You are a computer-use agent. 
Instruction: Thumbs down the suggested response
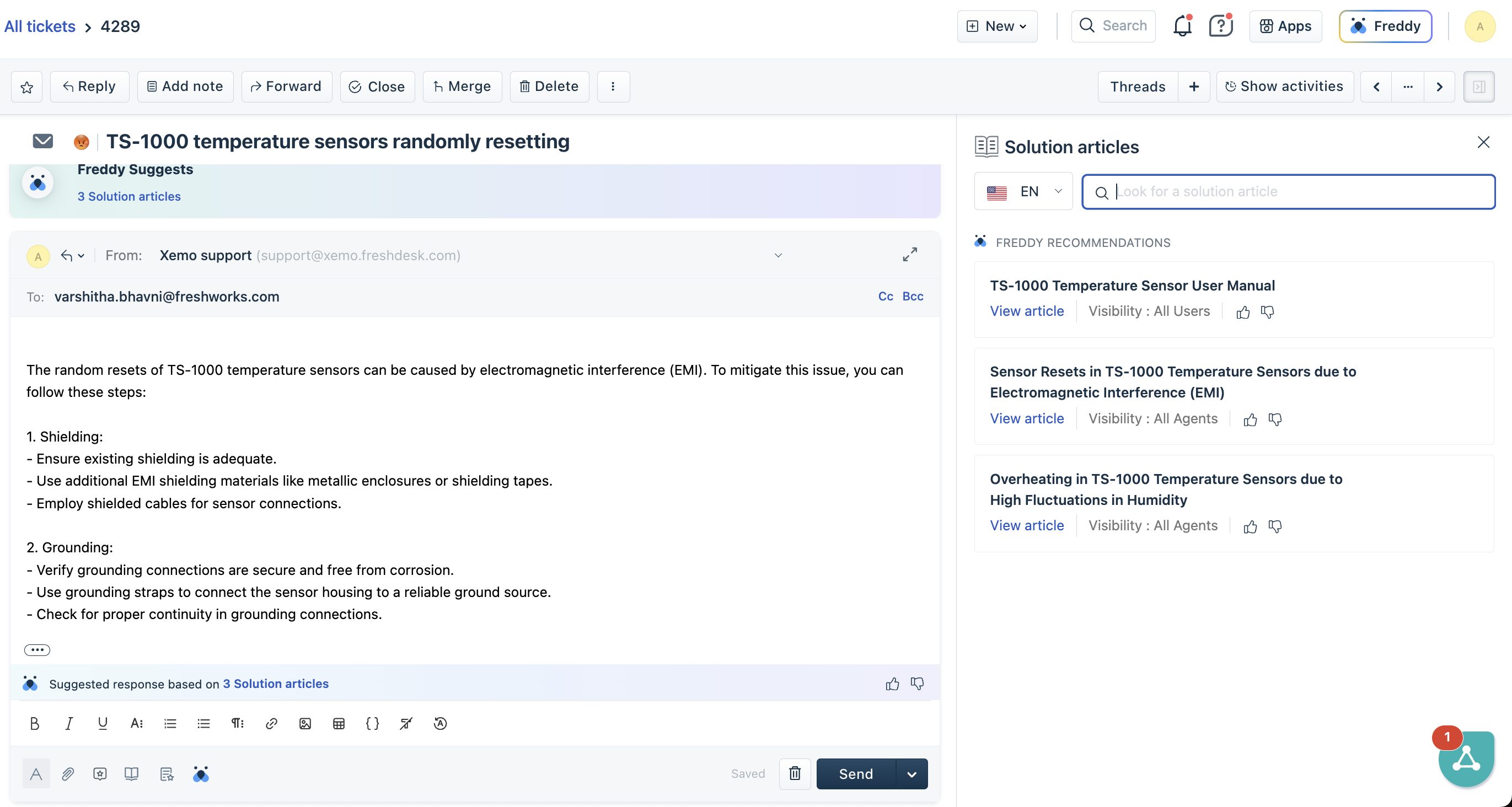[x=917, y=683]
